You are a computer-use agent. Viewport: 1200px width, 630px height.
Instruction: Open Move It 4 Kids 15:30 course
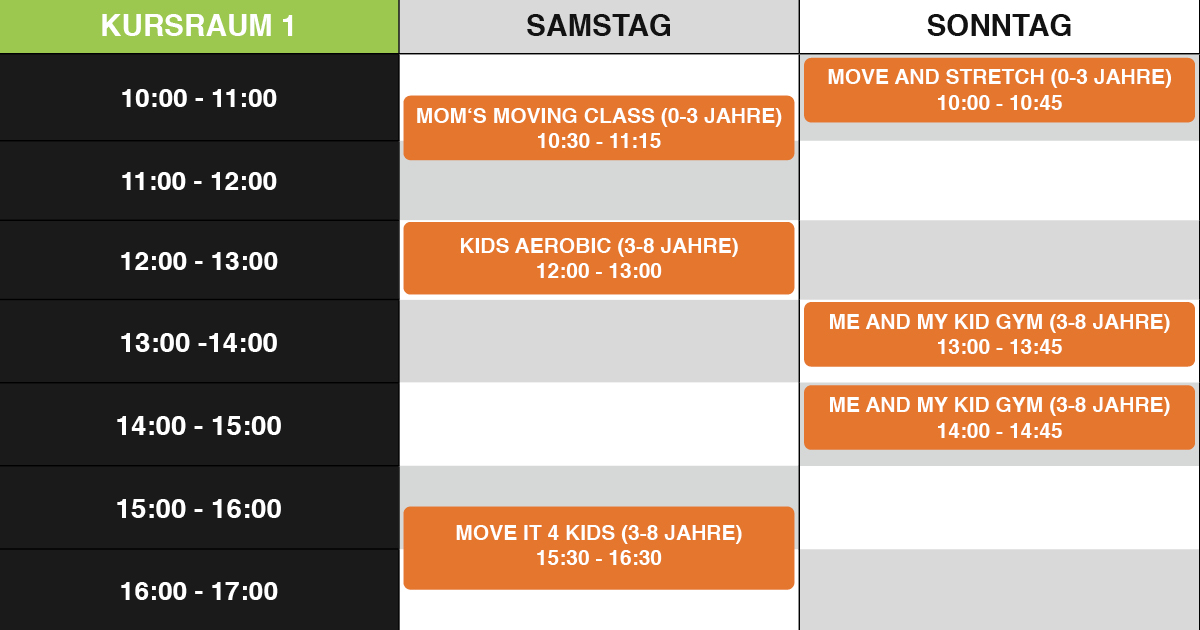[x=599, y=547]
